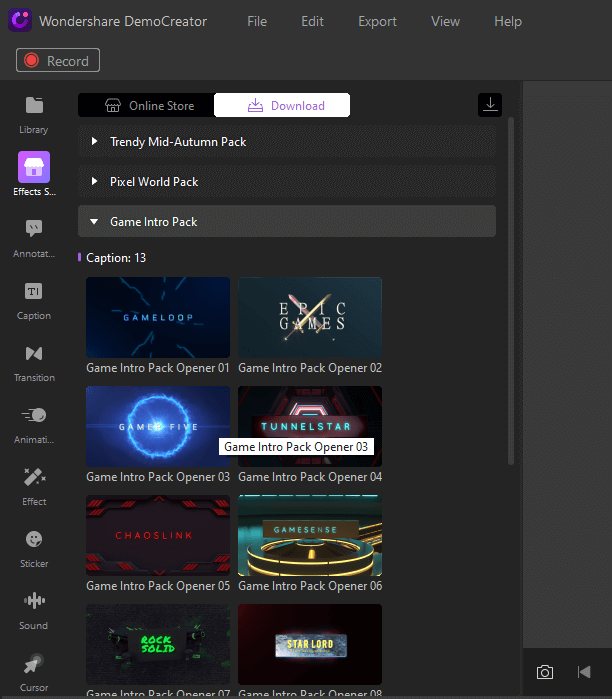Open the Caption panel

point(34,301)
